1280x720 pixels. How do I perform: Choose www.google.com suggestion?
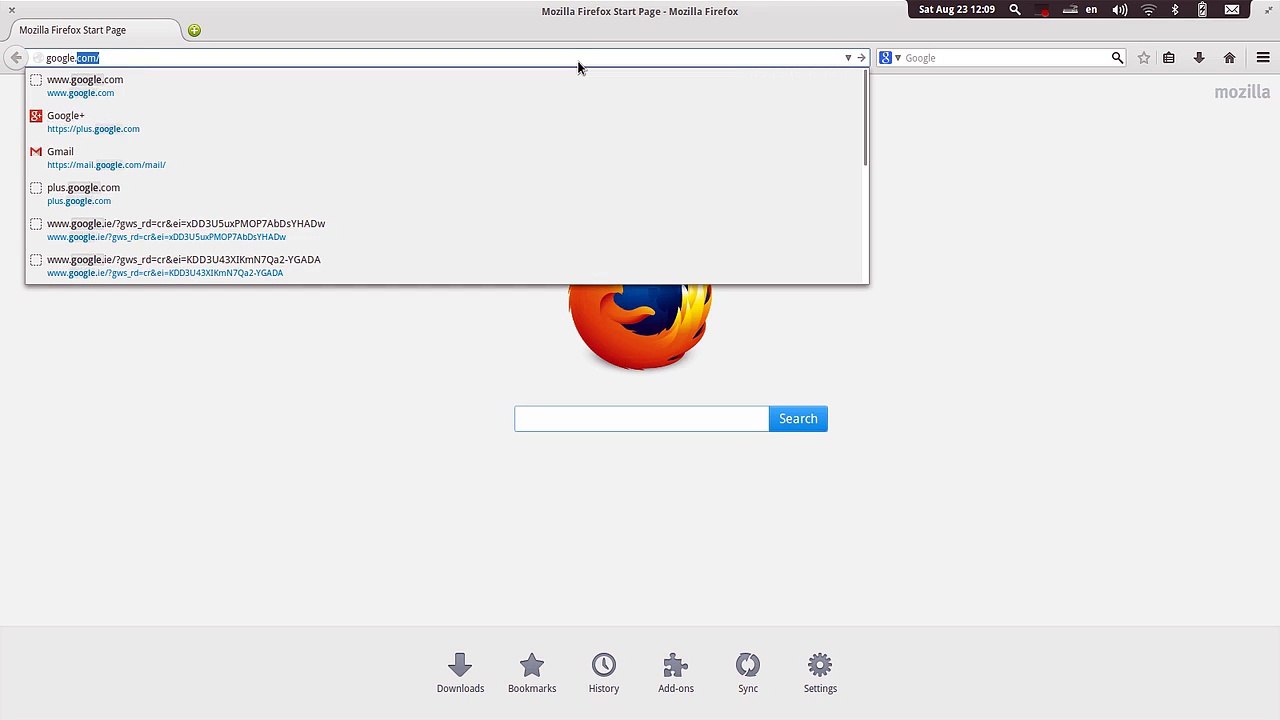click(x=443, y=86)
